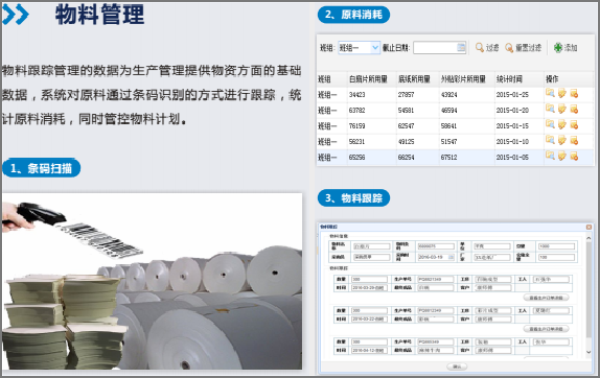Viewport: 600px width, 378px height.
Task: Click delete icon in 2015-01-15 row
Action: [x=574, y=125]
